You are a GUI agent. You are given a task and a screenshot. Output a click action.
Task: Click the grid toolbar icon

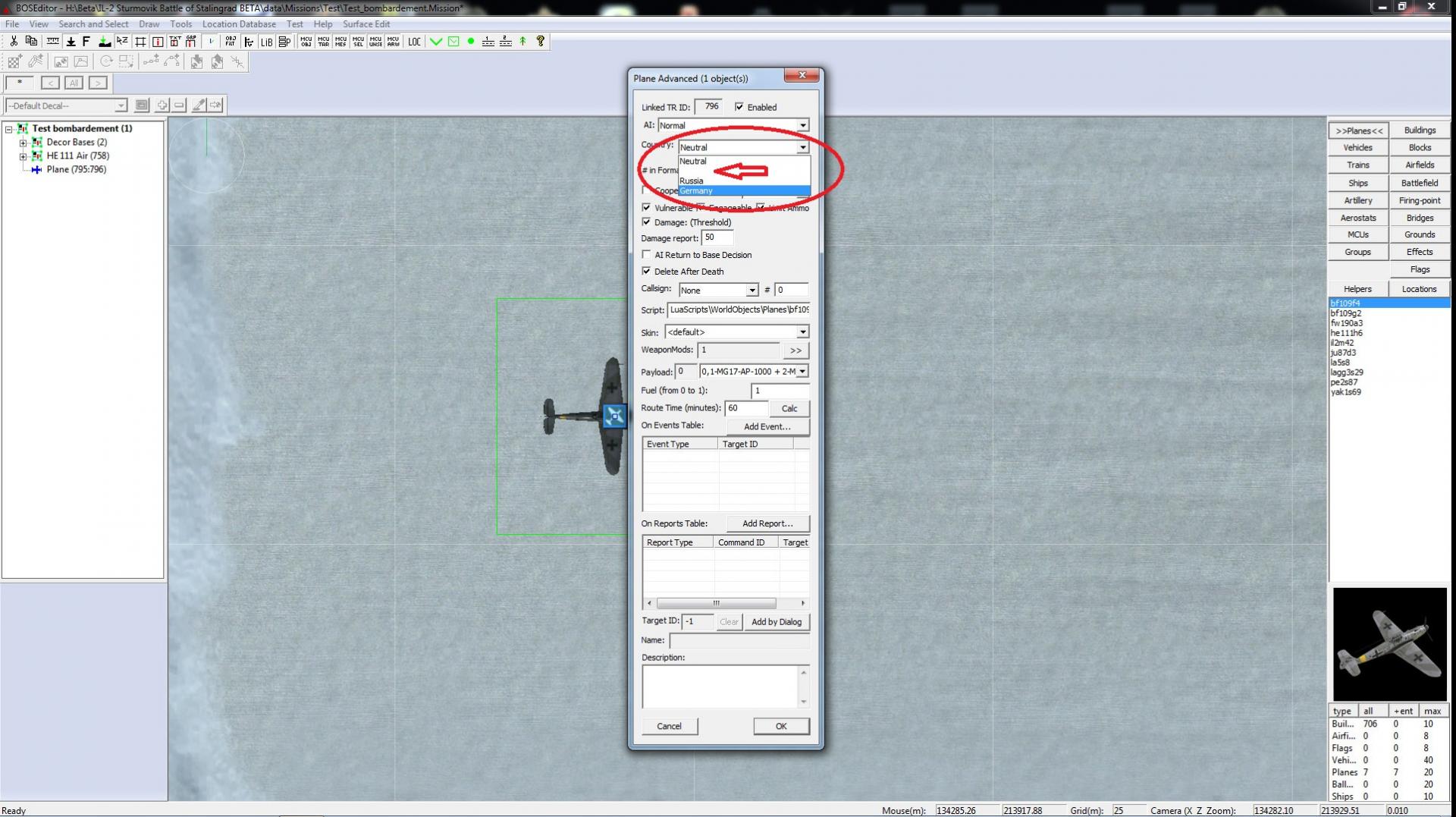point(140,42)
